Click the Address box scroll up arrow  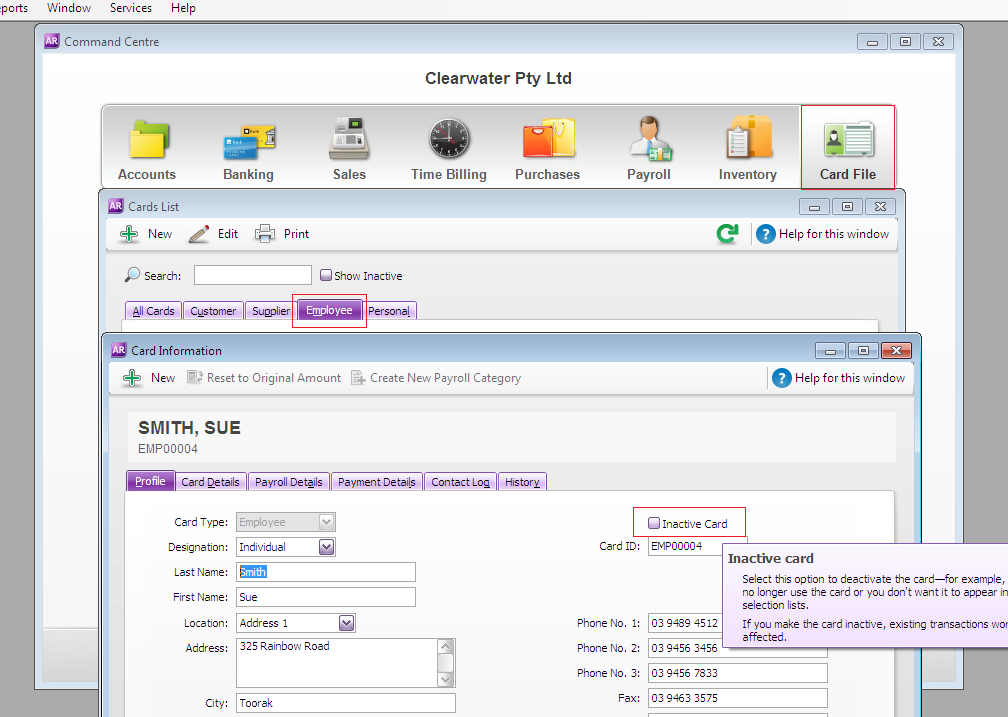446,646
